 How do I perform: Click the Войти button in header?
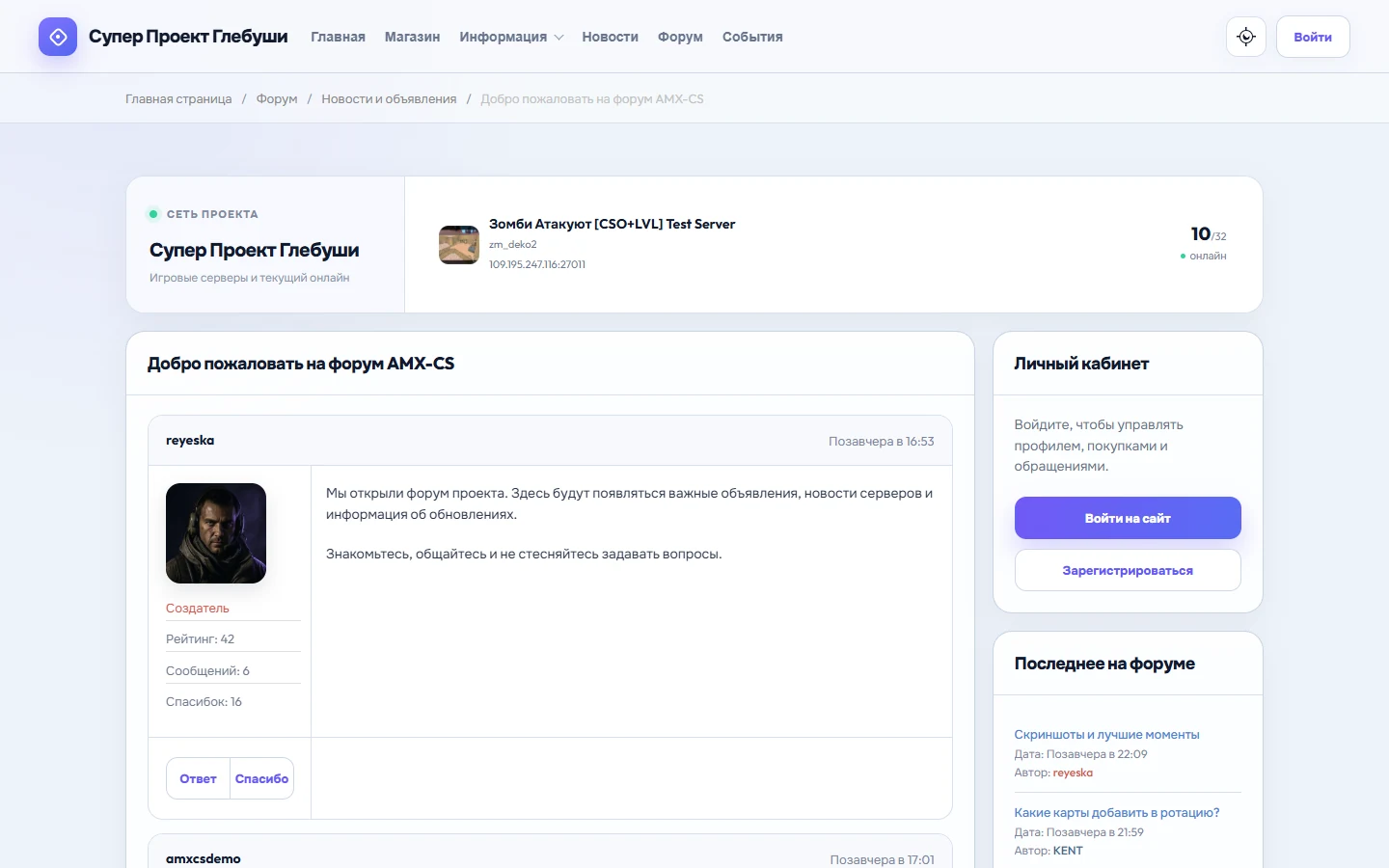coord(1313,37)
